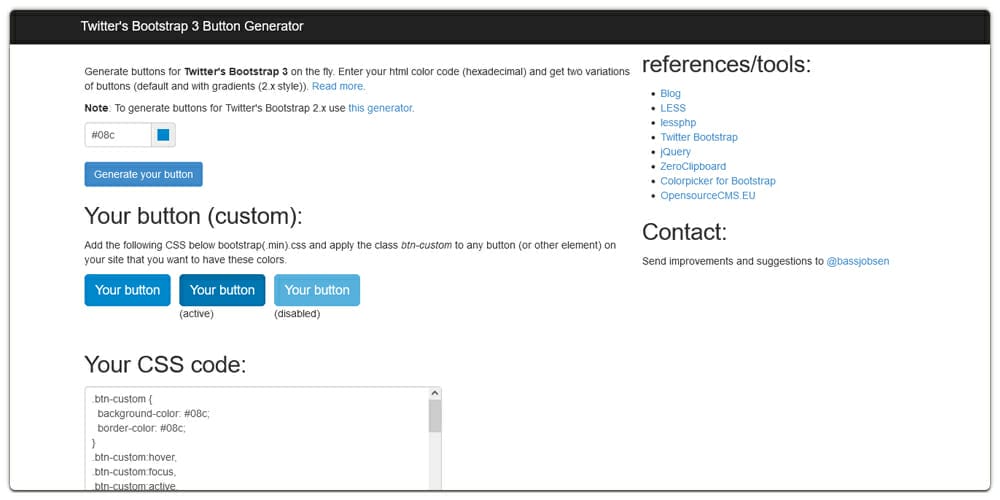
Task: Open the LESS reference link
Action: pyautogui.click(x=673, y=108)
